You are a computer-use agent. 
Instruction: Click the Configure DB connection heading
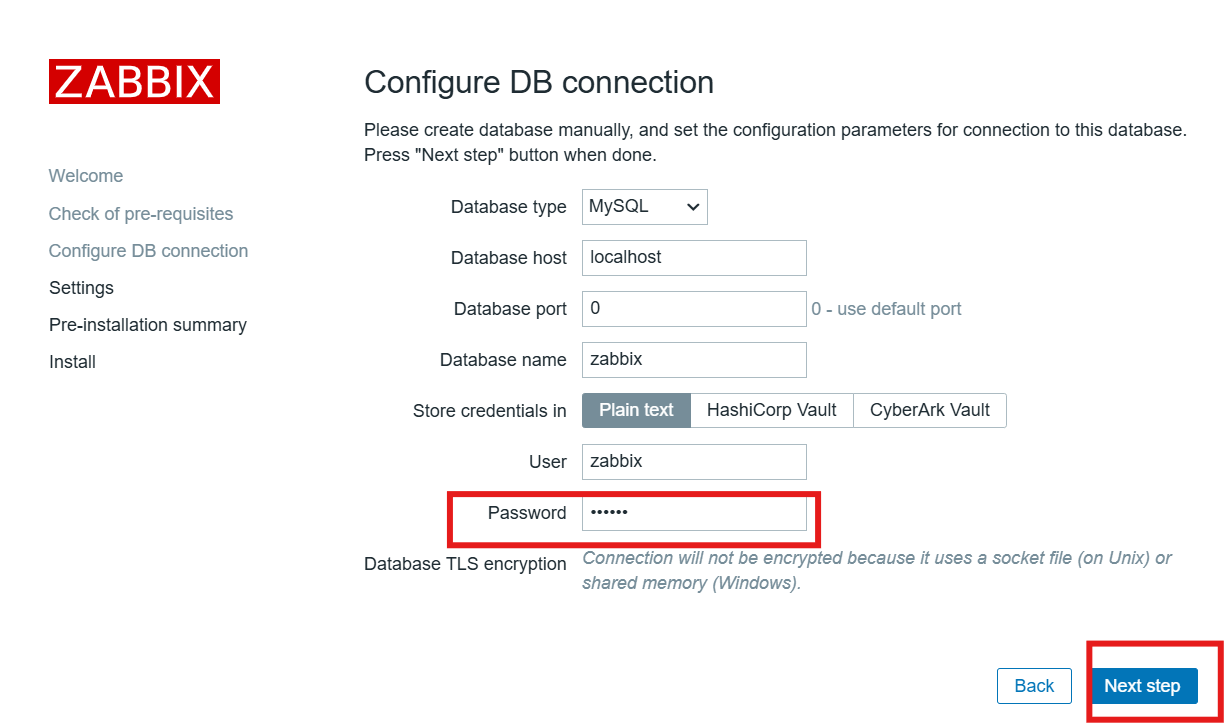tap(539, 82)
